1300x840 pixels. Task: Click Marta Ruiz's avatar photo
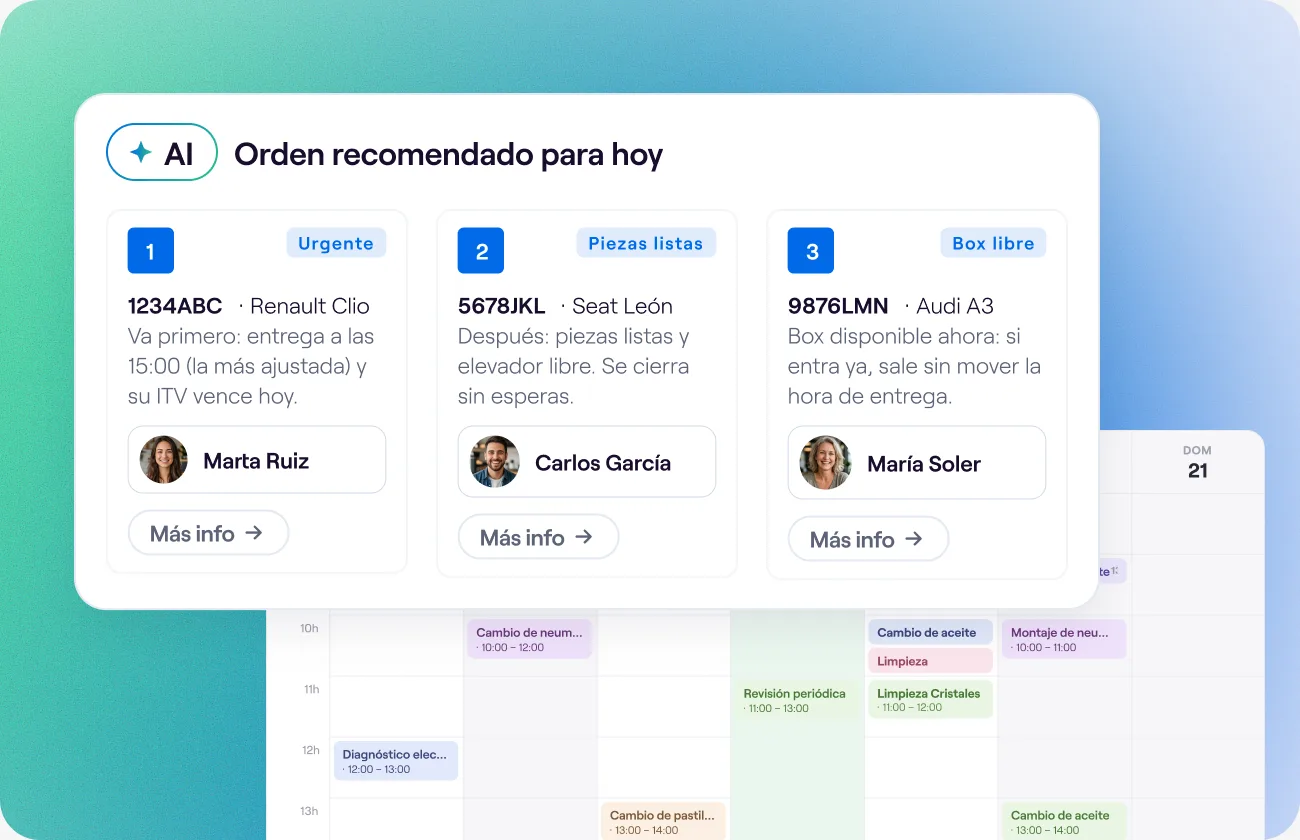[164, 460]
